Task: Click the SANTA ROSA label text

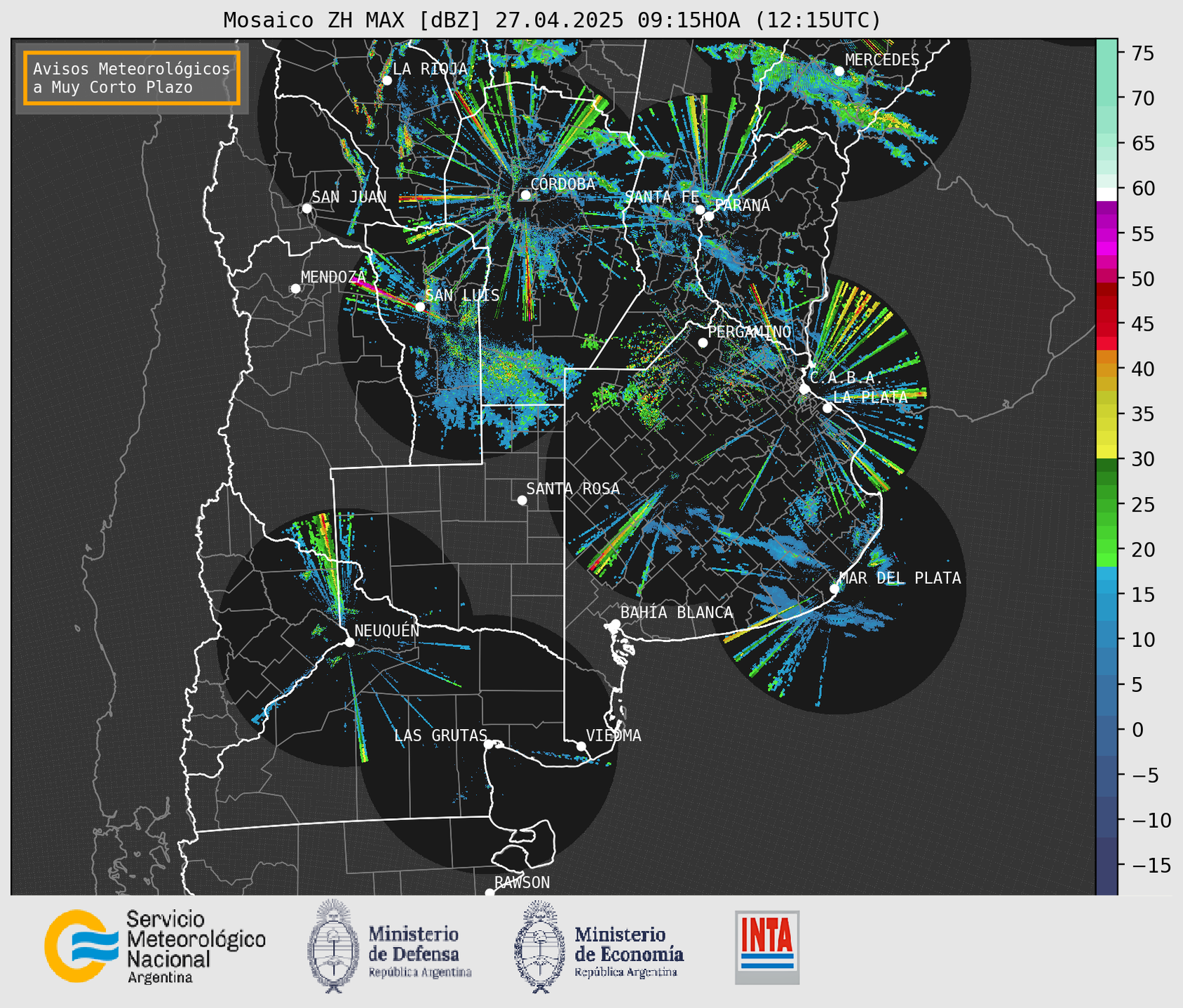Action: [x=573, y=489]
